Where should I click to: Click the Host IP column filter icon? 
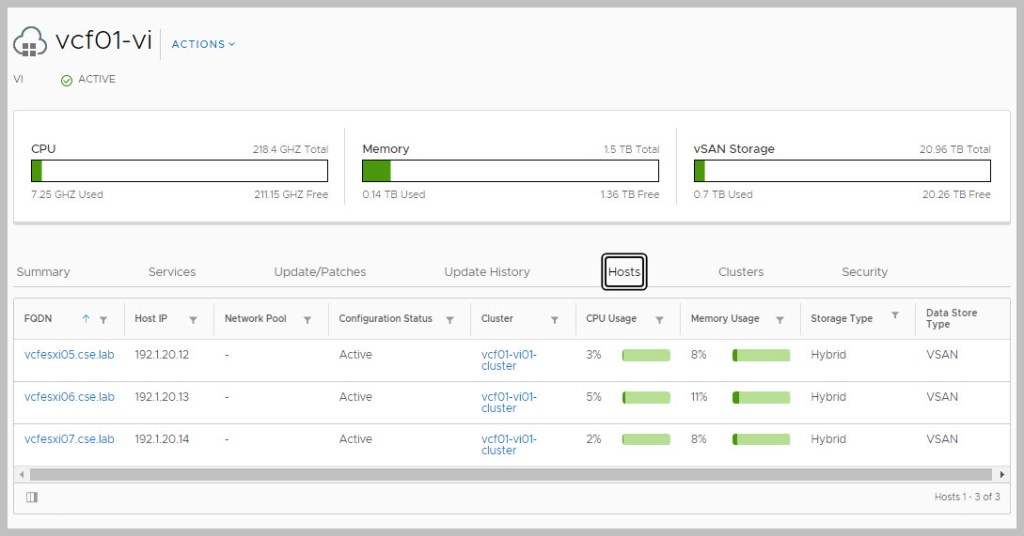(193, 320)
